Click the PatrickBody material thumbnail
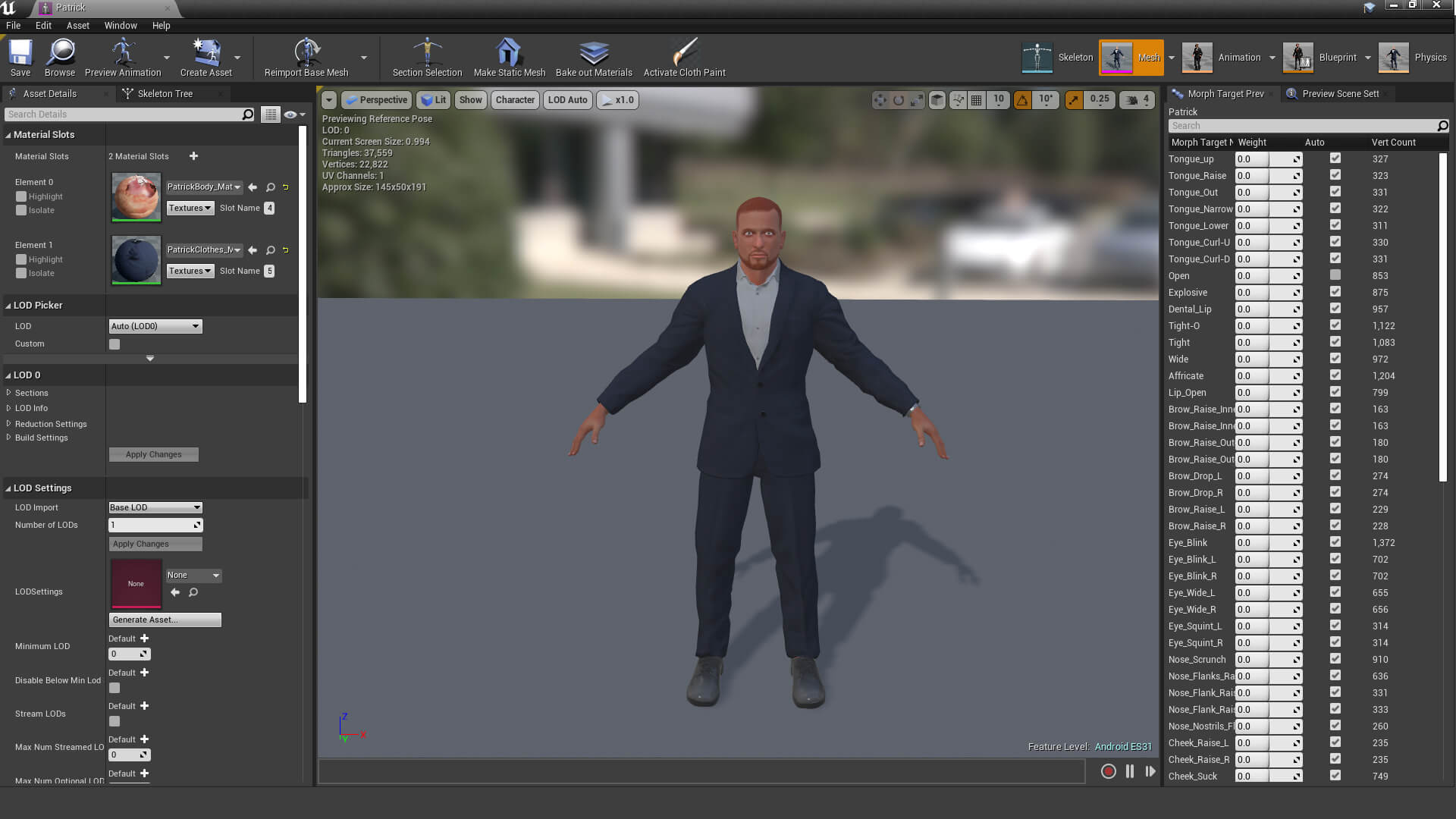This screenshot has height=819, width=1456. 136,196
